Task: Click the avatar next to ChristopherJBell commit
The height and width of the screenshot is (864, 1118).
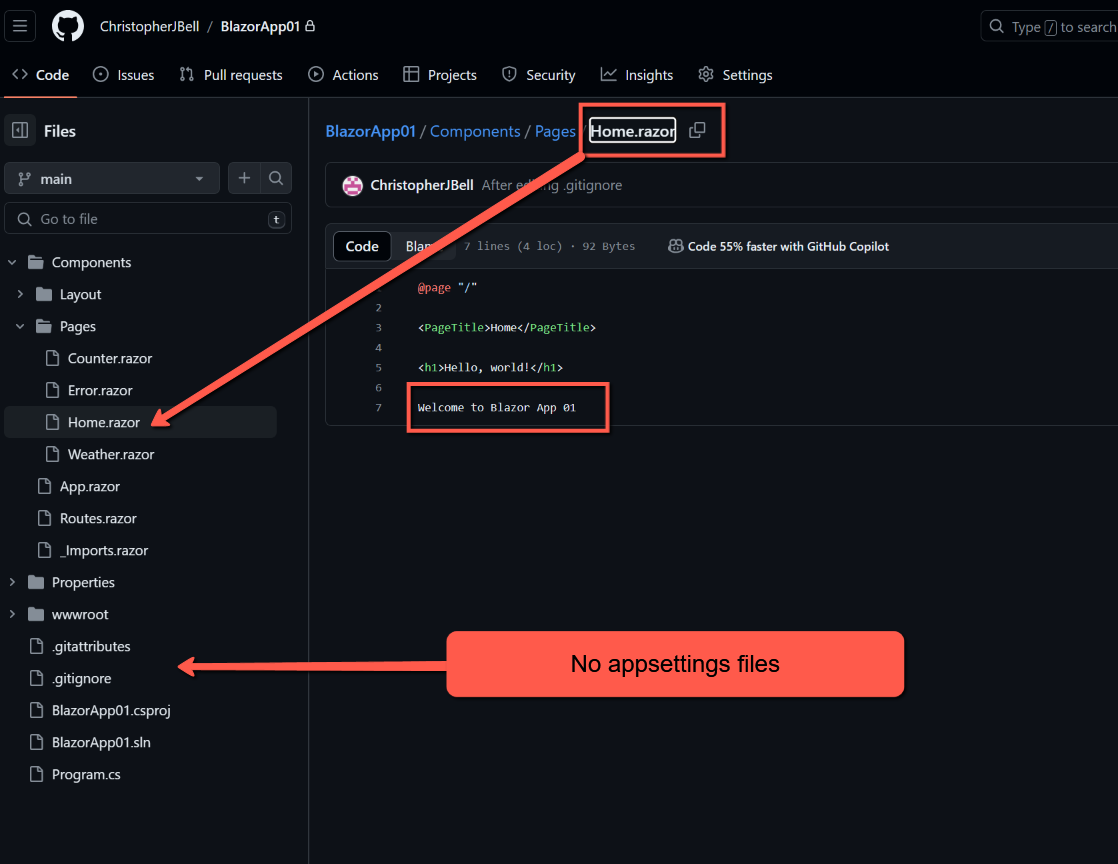Action: pos(352,185)
